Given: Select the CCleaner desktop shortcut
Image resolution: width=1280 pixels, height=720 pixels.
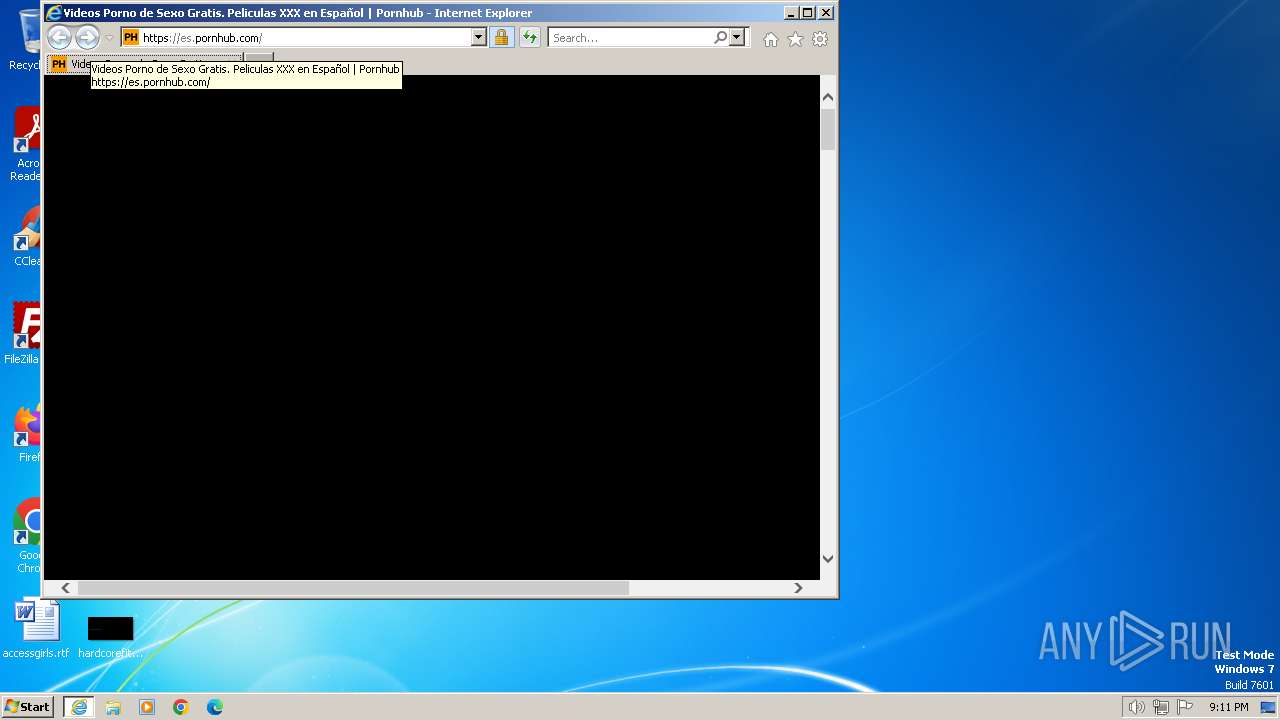Looking at the screenshot, I should click(x=26, y=236).
